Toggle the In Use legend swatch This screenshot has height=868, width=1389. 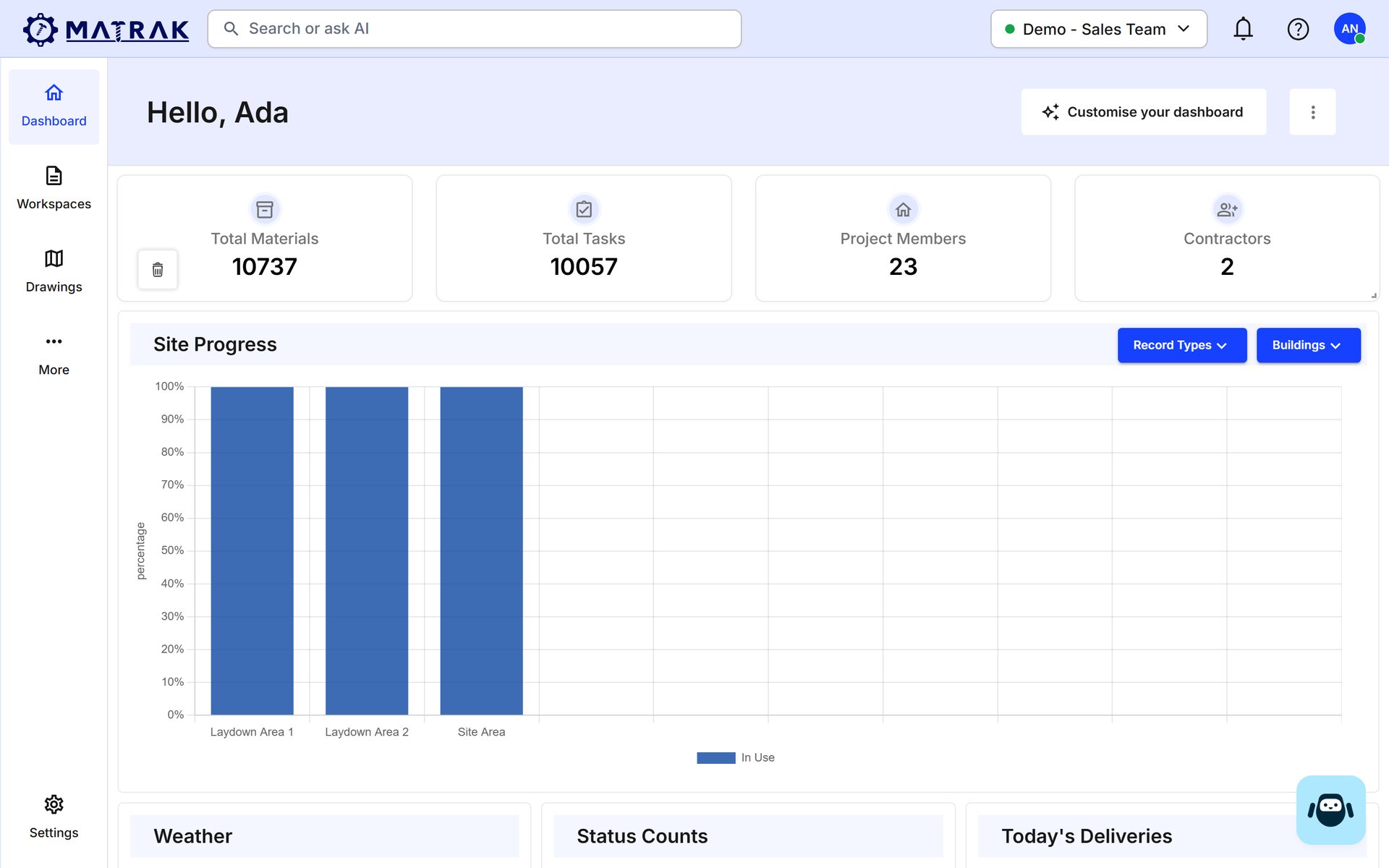coord(715,757)
